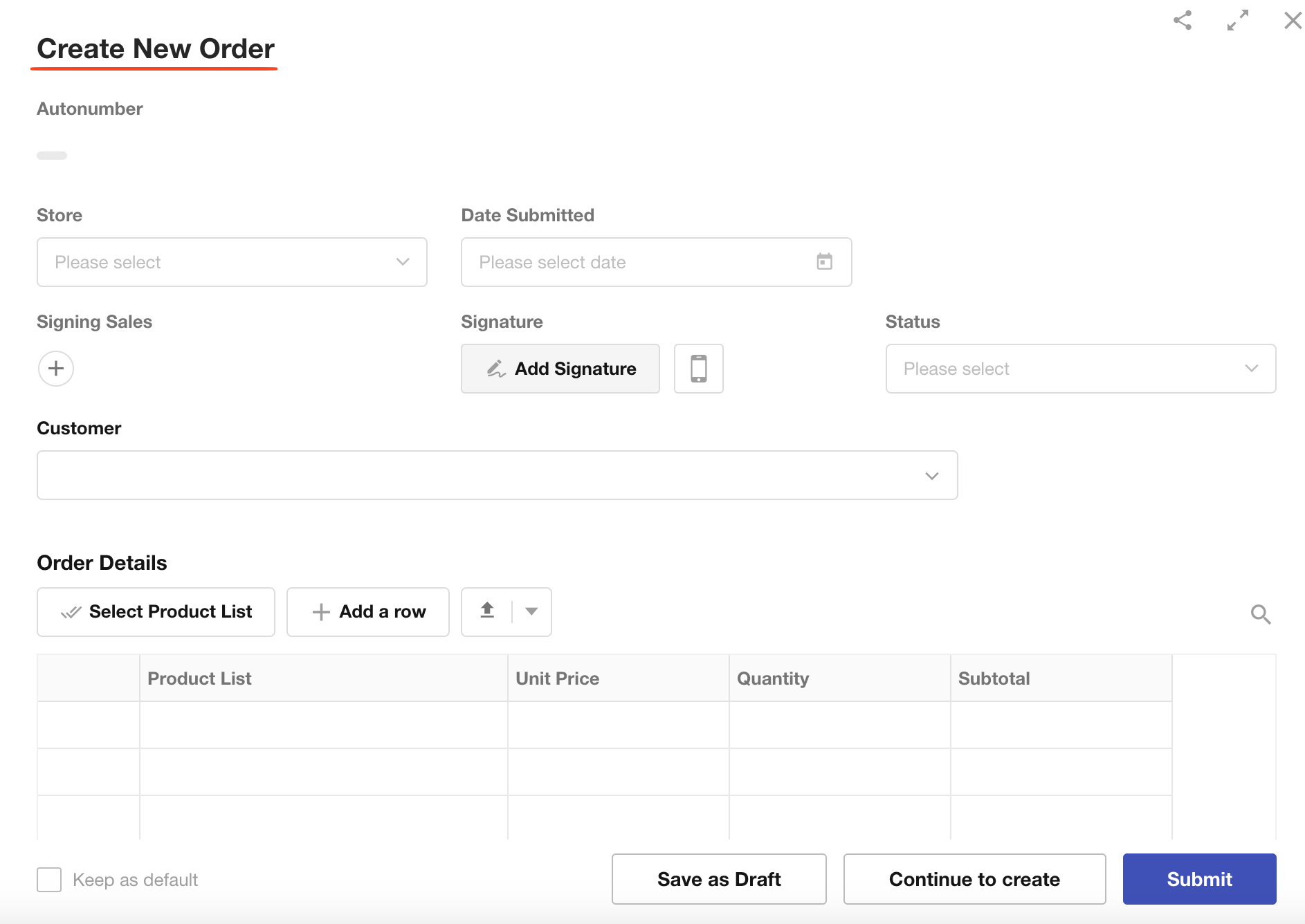This screenshot has height=924, width=1305.
Task: Open the Customer dropdown
Action: pyautogui.click(x=497, y=475)
